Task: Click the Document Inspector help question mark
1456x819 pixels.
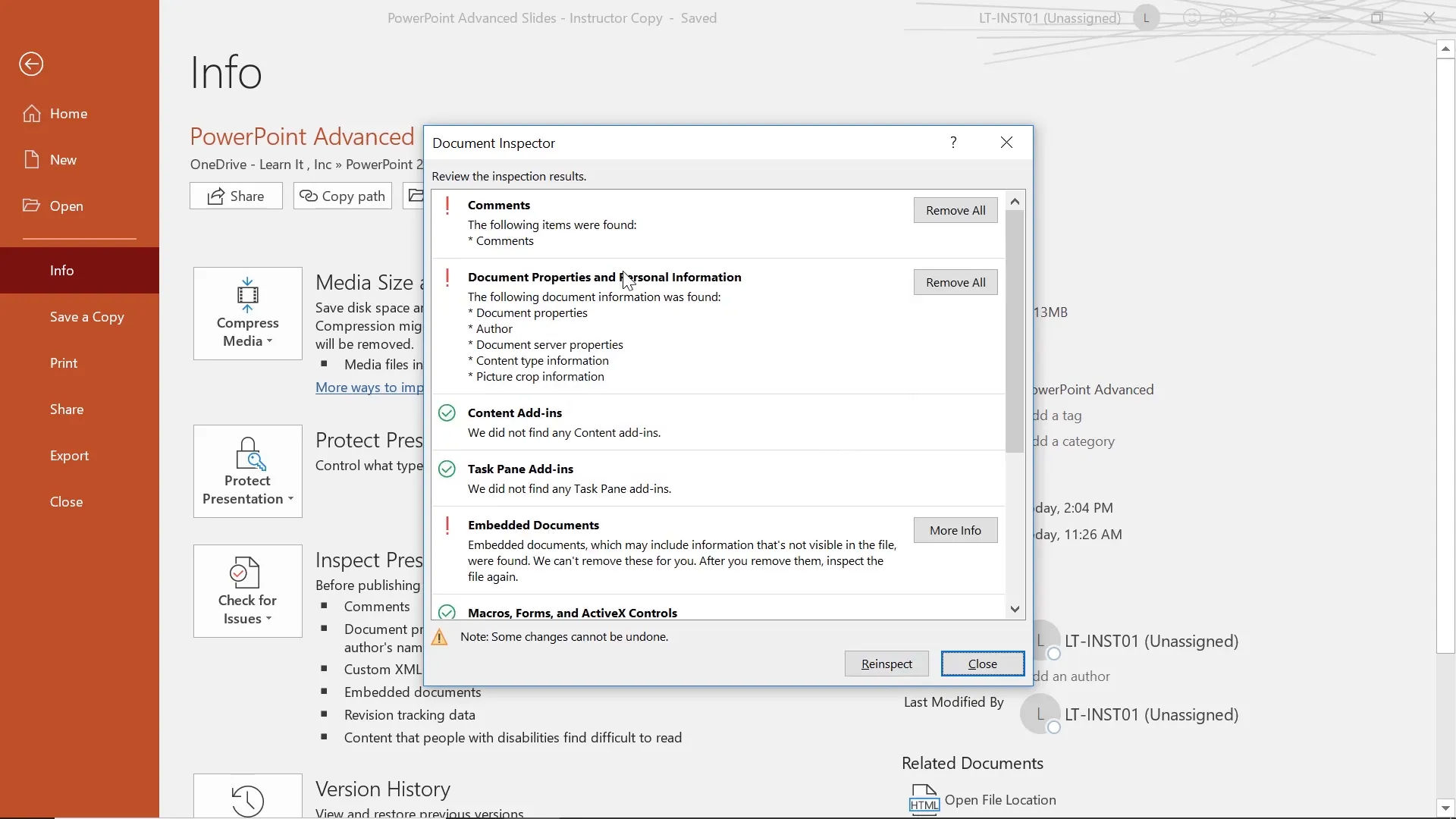Action: (x=953, y=143)
